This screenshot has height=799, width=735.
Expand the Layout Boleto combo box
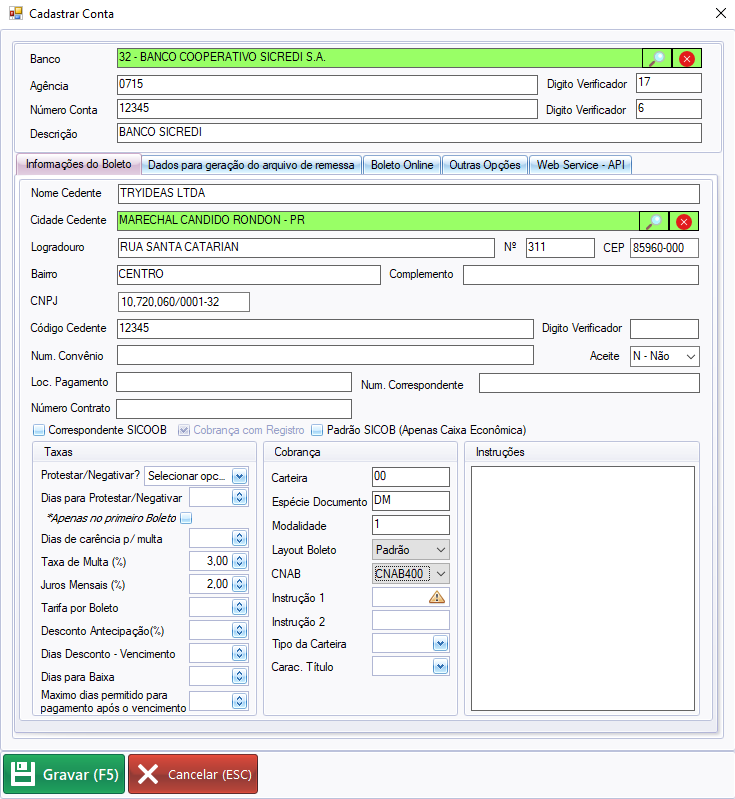440,550
